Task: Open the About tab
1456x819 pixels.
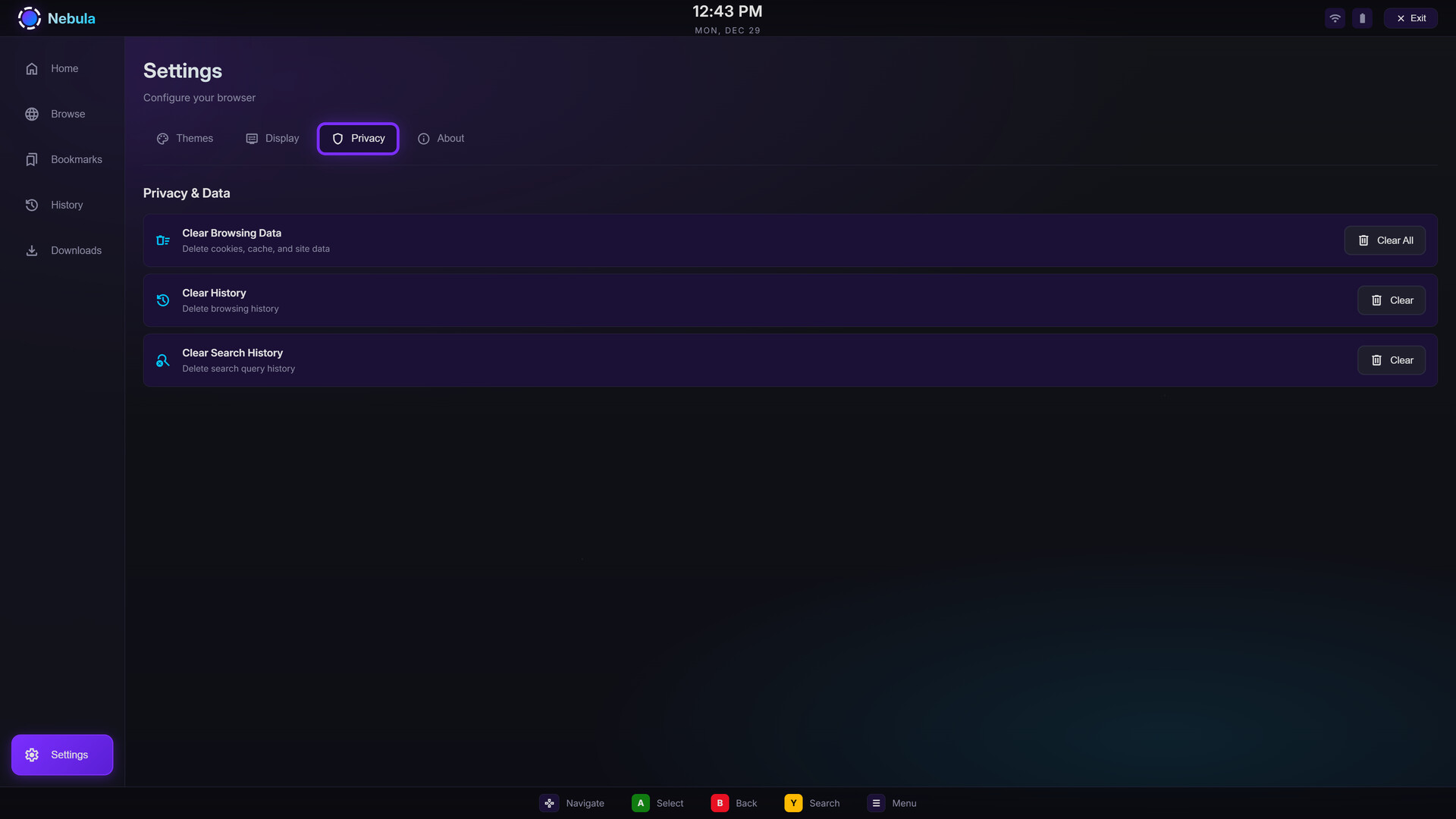Action: (x=441, y=138)
